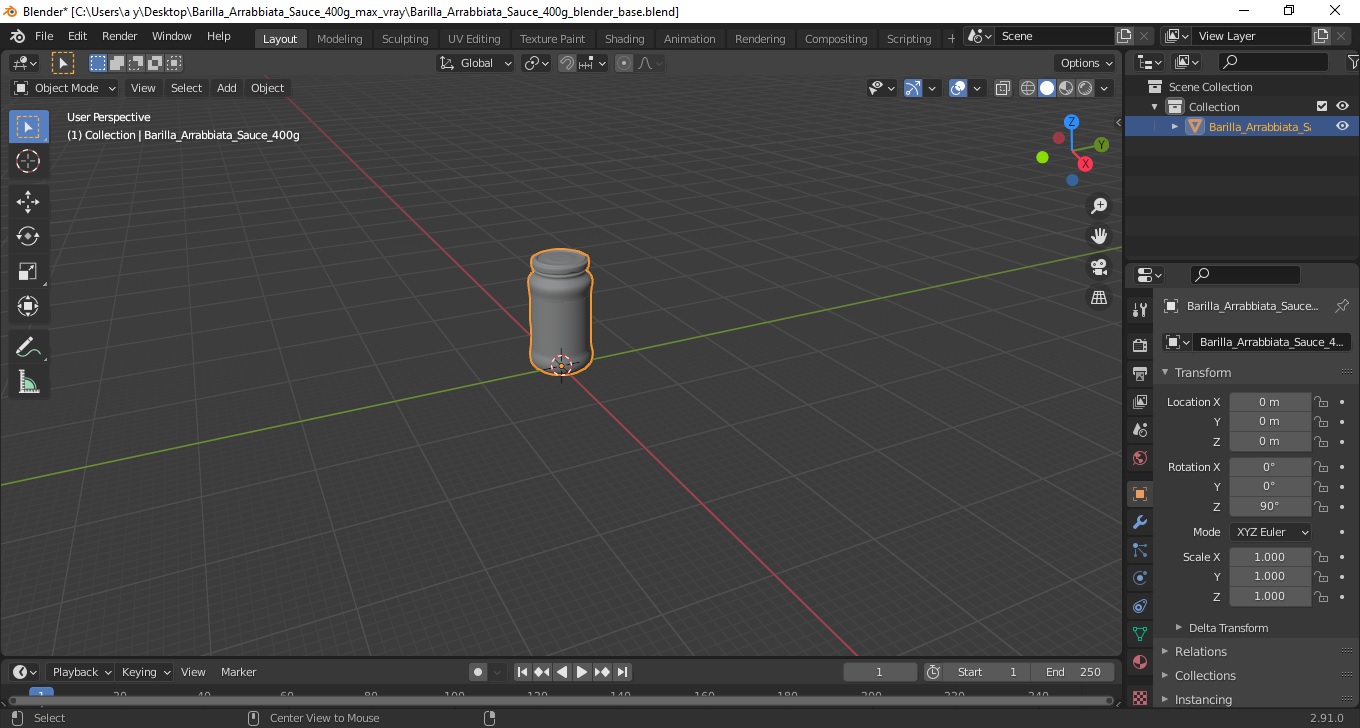Select the Scale tool
This screenshot has width=1360, height=728.
coord(28,271)
